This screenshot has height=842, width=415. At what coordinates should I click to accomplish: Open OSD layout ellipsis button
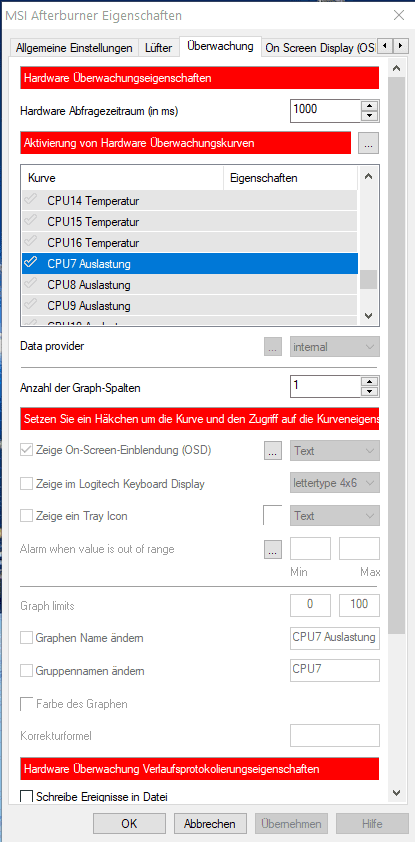pyautogui.click(x=273, y=451)
